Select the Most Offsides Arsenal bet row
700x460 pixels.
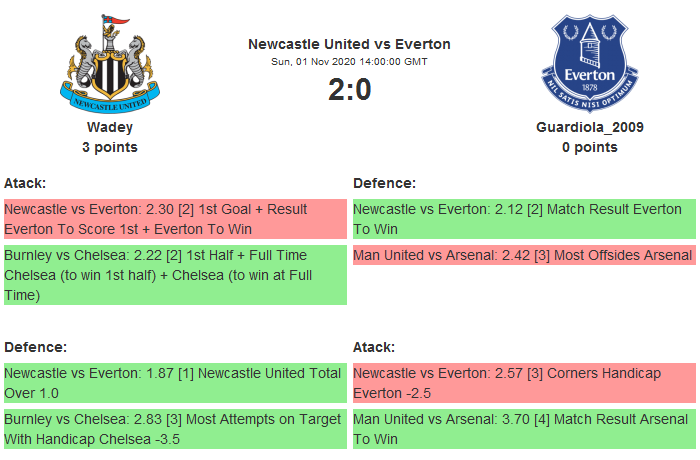click(522, 255)
